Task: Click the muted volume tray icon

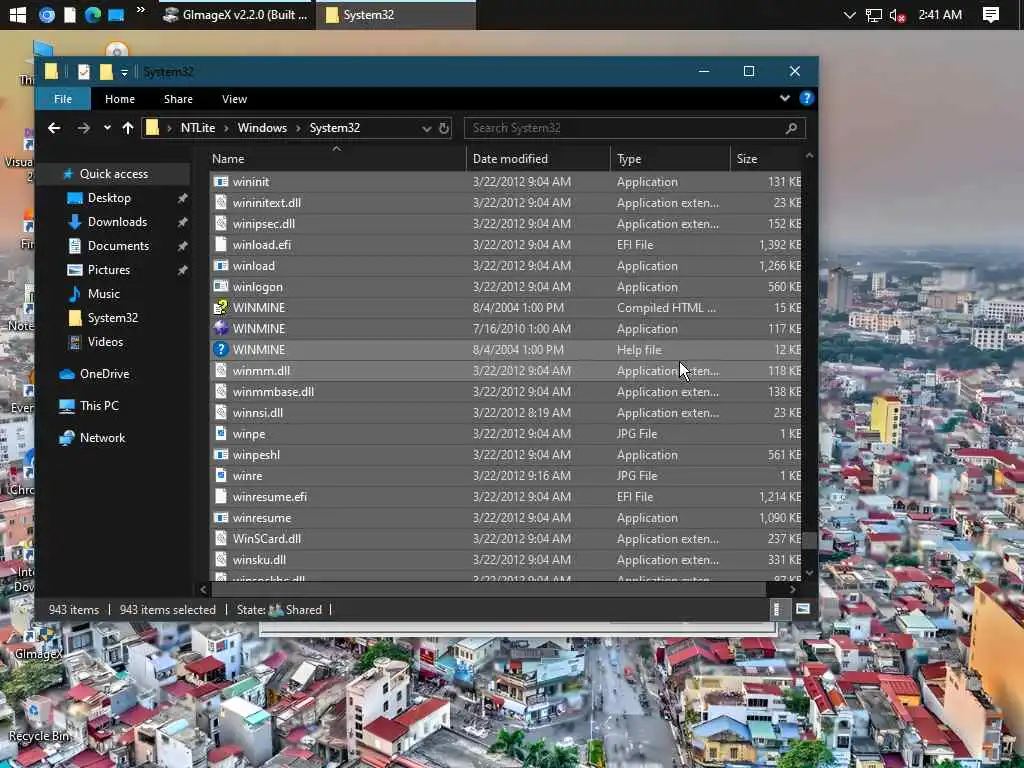Action: click(x=897, y=15)
